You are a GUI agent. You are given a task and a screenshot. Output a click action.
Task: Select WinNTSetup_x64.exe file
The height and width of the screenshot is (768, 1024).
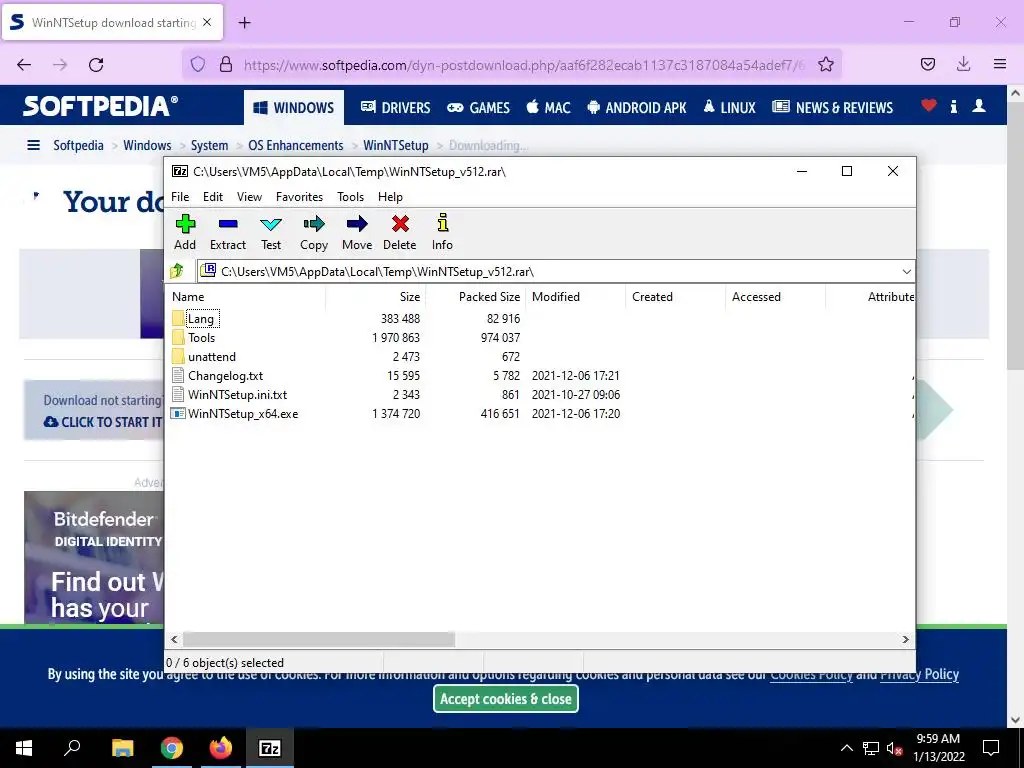tap(242, 413)
